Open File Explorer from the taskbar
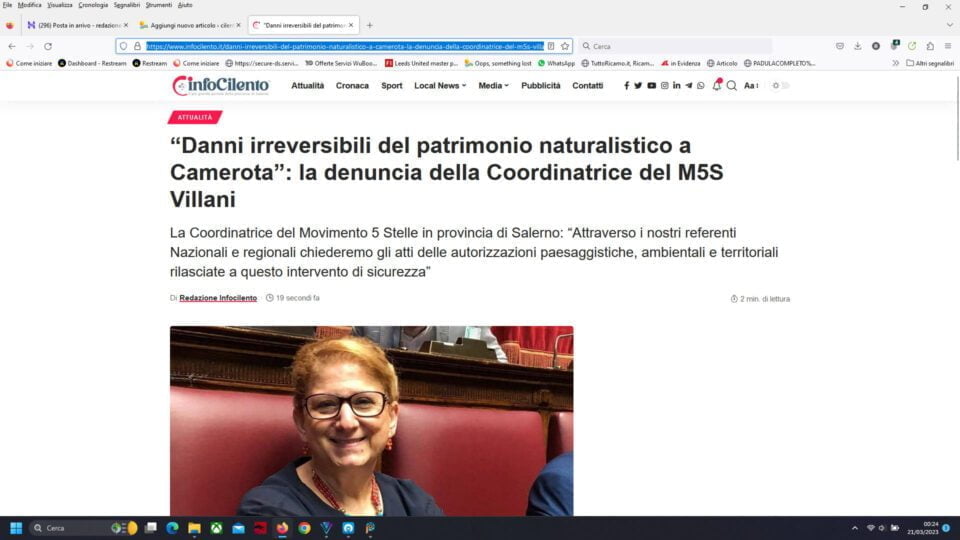 click(194, 528)
